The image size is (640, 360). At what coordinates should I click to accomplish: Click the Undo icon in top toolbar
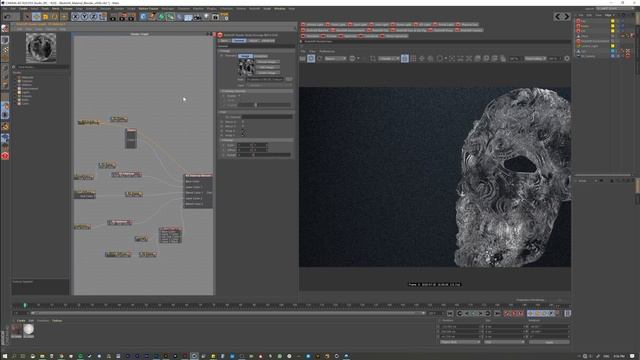pyautogui.click(x=7, y=17)
